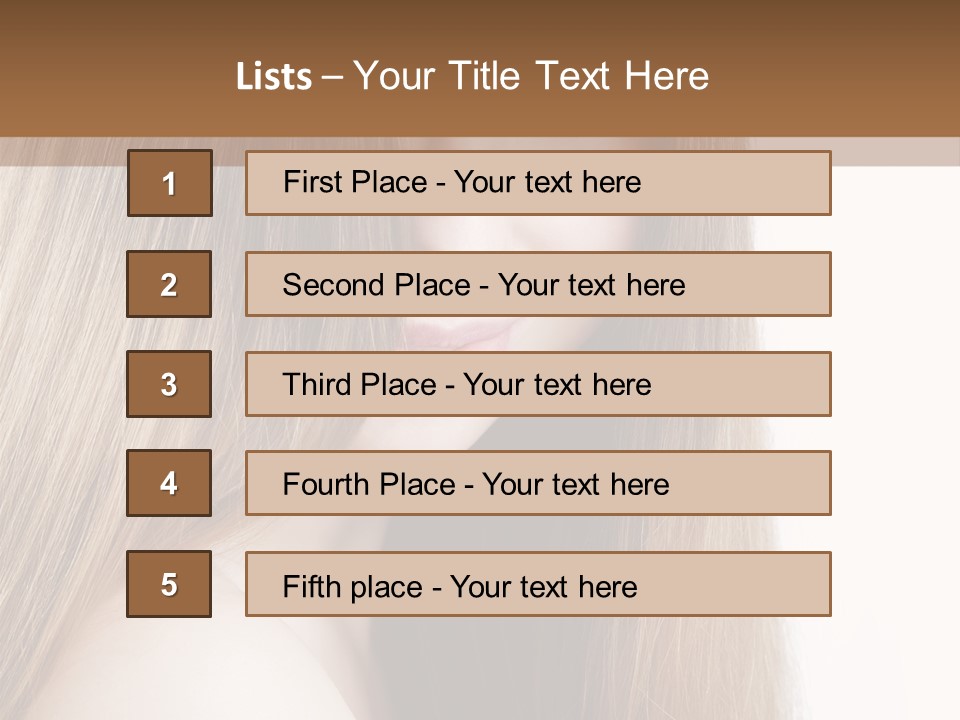Select the "Your Title Text Here" title text

pos(531,76)
